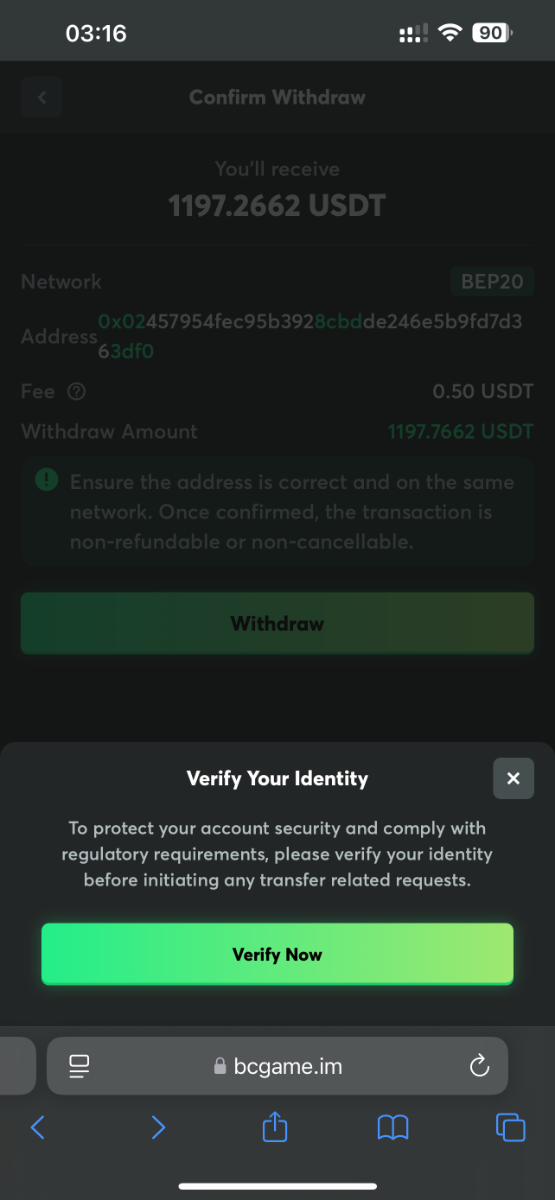The height and width of the screenshot is (1200, 555).
Task: Navigate forward with Safari's right arrow
Action: pos(157,1128)
